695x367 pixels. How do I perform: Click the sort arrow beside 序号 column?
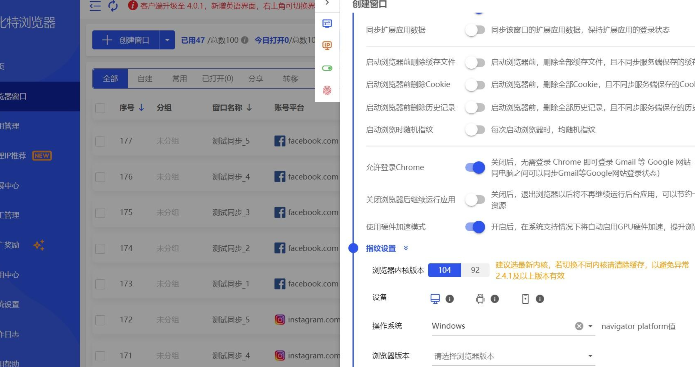141,107
